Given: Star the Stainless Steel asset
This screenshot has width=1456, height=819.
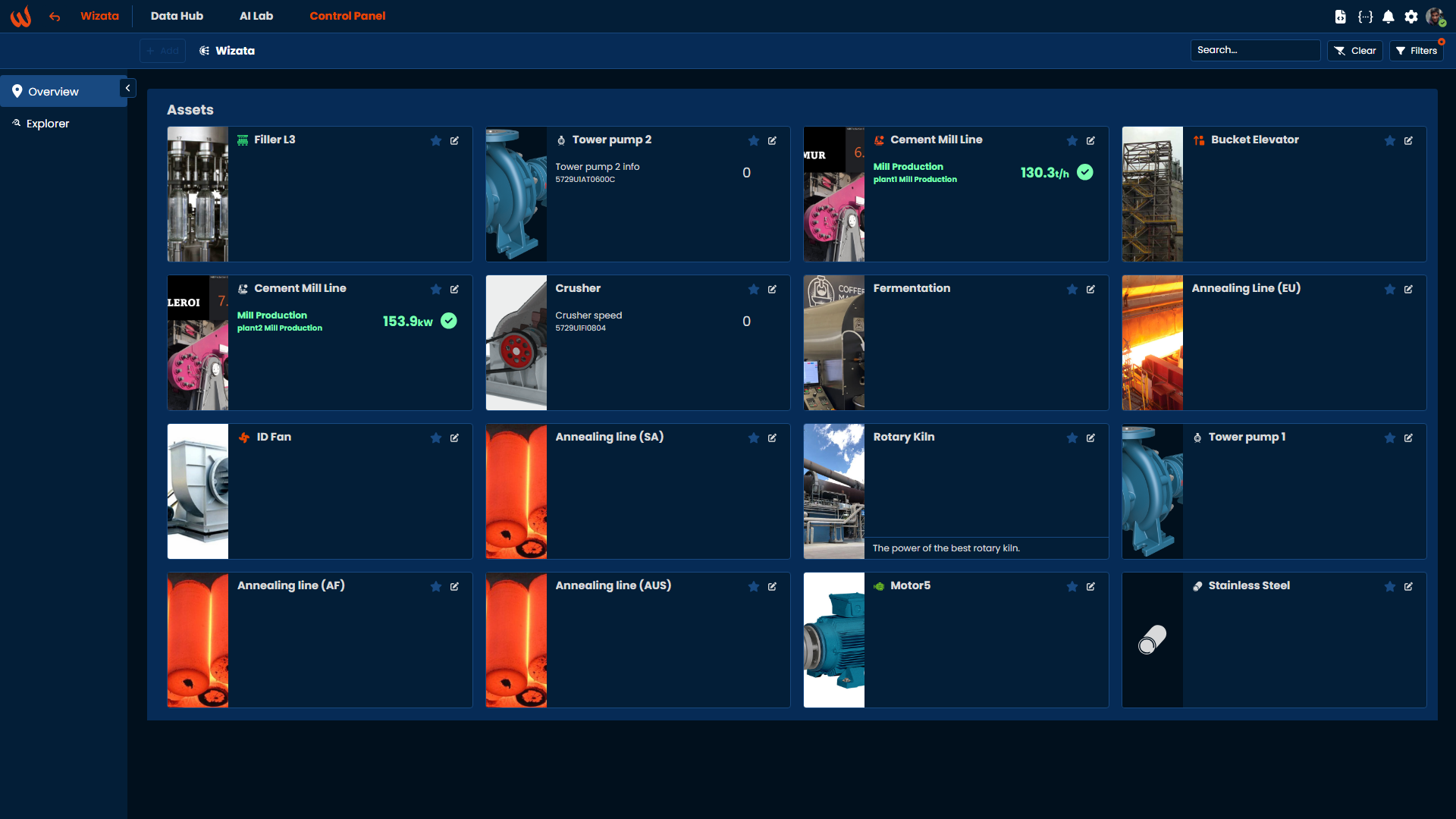Looking at the screenshot, I should pos(1390,587).
